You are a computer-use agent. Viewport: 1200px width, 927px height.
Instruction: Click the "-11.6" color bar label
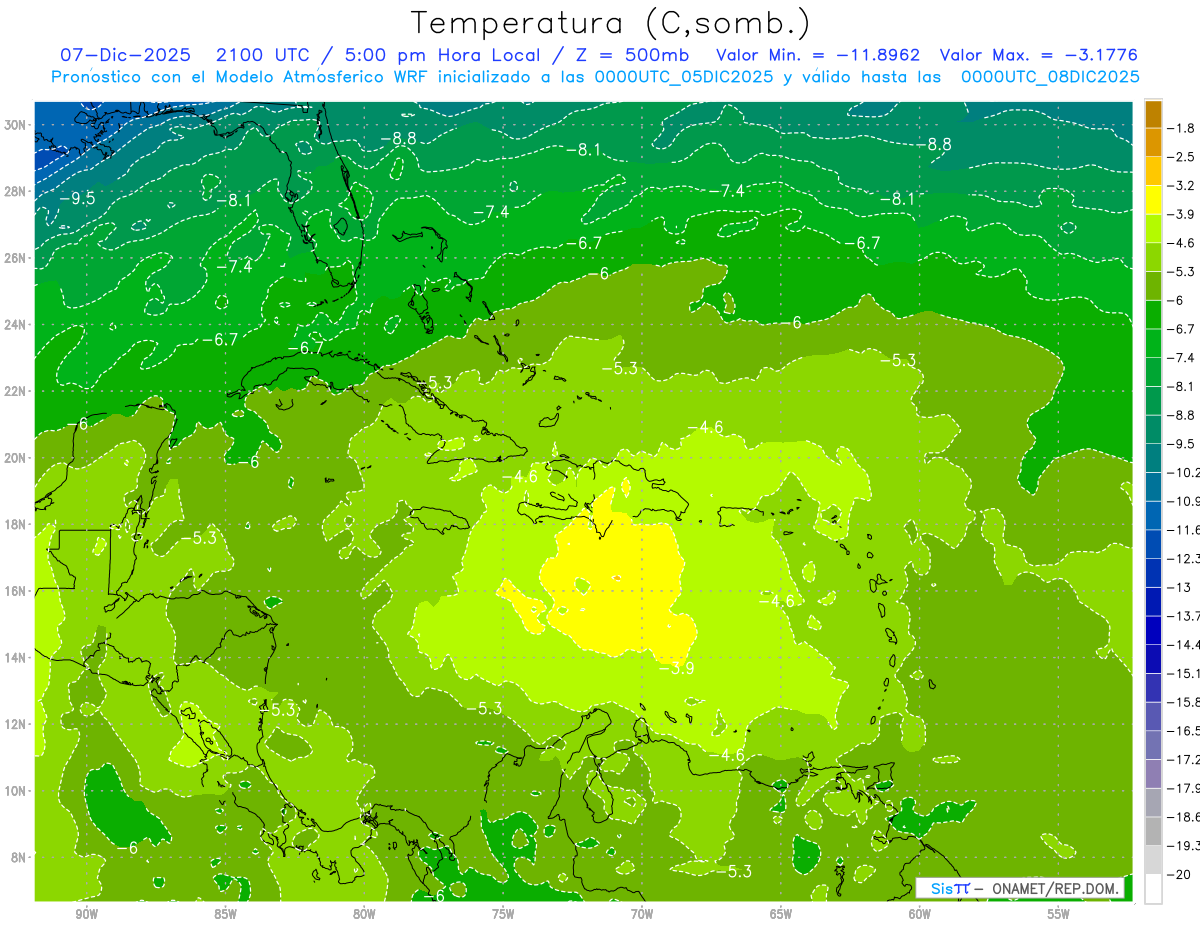1184,530
